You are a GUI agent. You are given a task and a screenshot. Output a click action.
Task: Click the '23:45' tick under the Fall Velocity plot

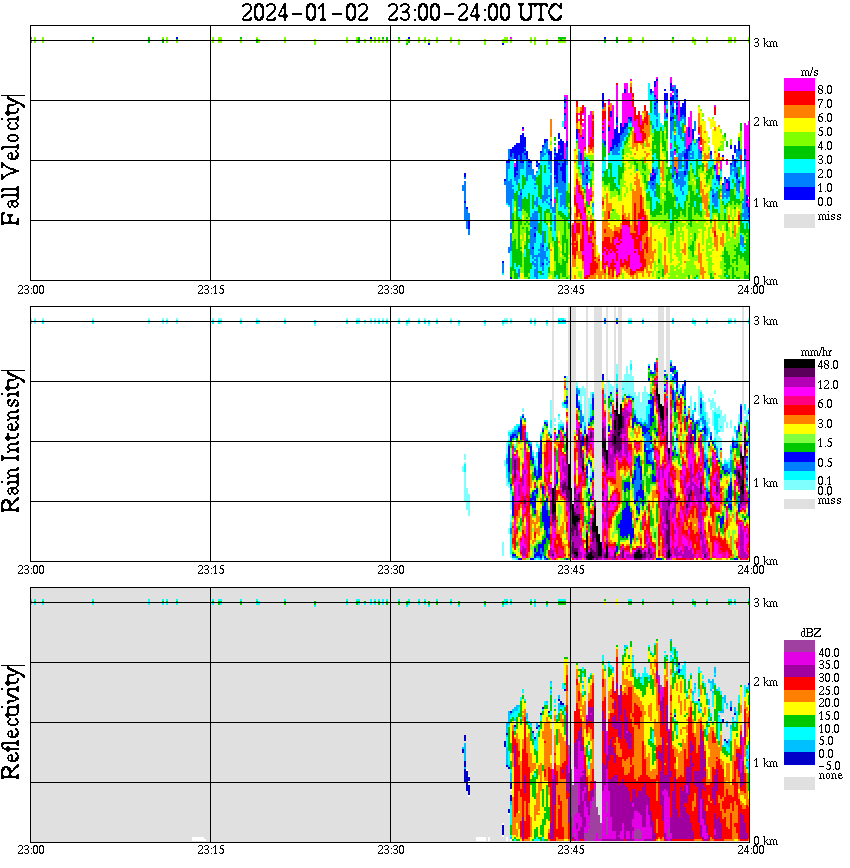coord(570,290)
